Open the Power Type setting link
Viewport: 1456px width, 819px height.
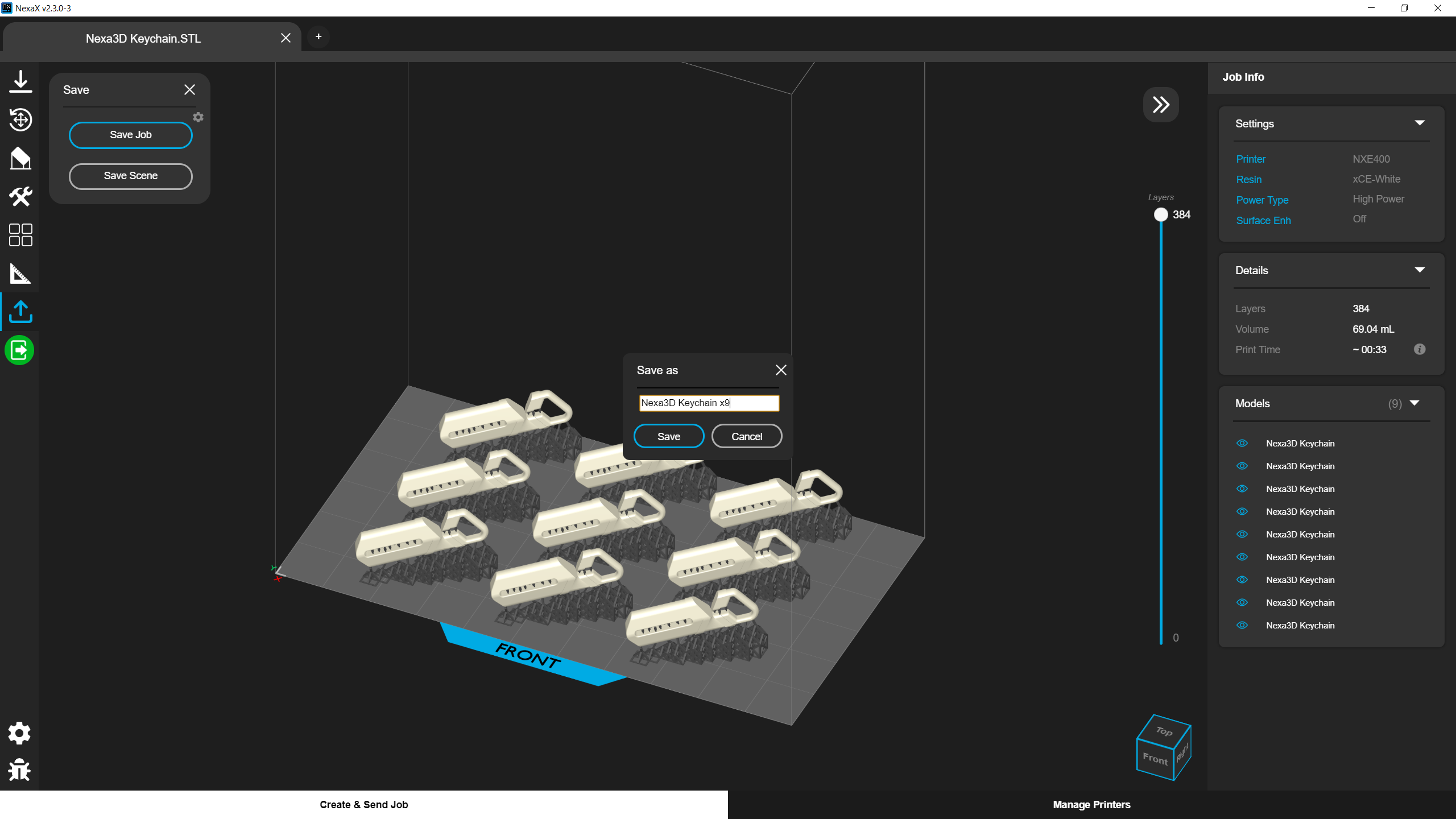click(x=1262, y=200)
